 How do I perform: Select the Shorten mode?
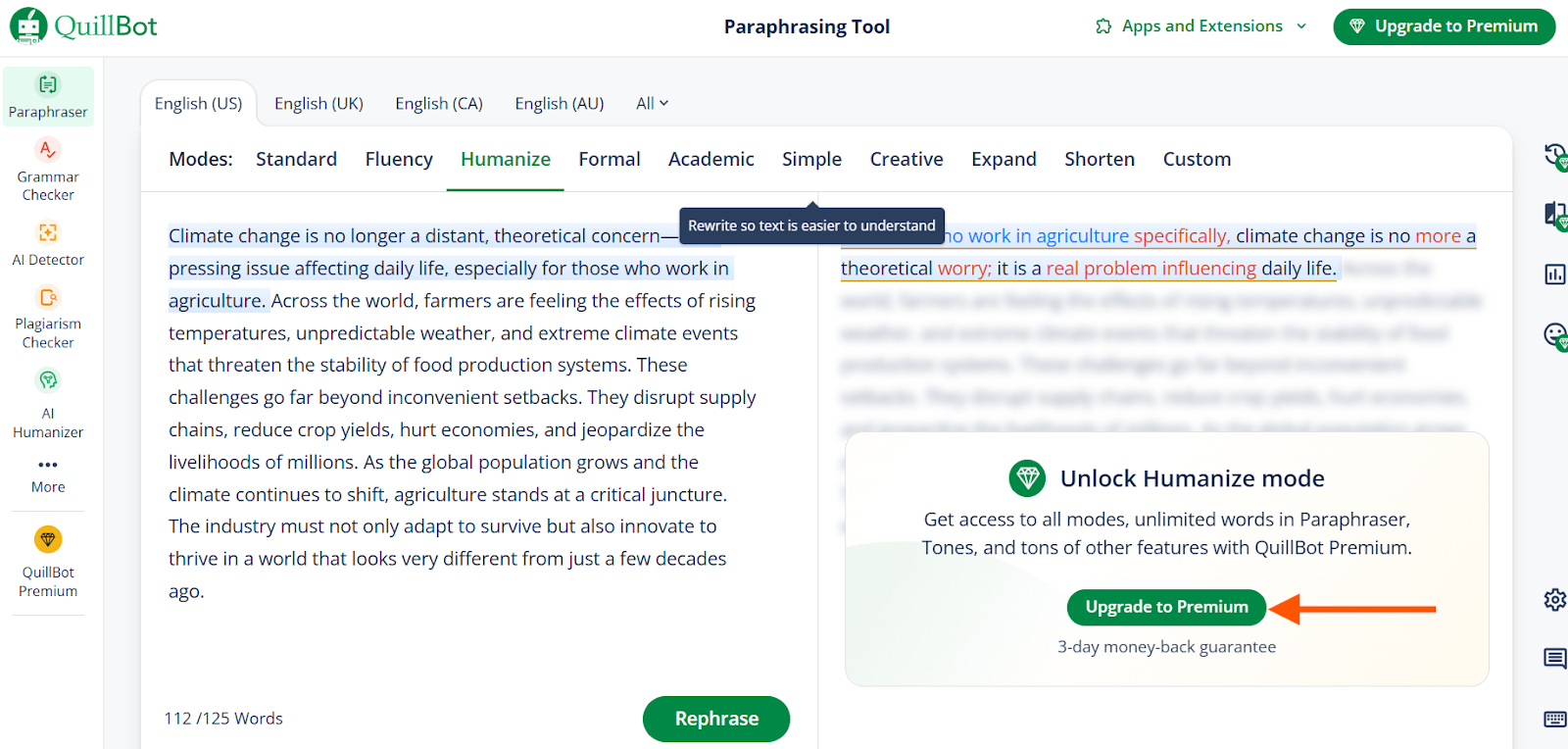pyautogui.click(x=1100, y=159)
